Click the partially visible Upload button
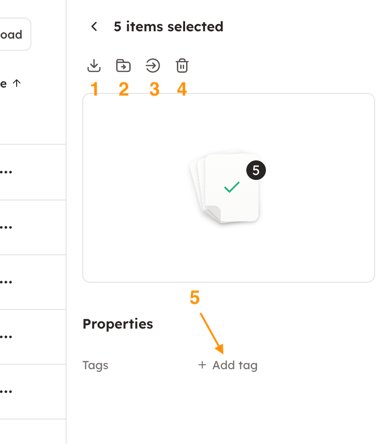Viewport: 380px width, 444px height. [13, 34]
